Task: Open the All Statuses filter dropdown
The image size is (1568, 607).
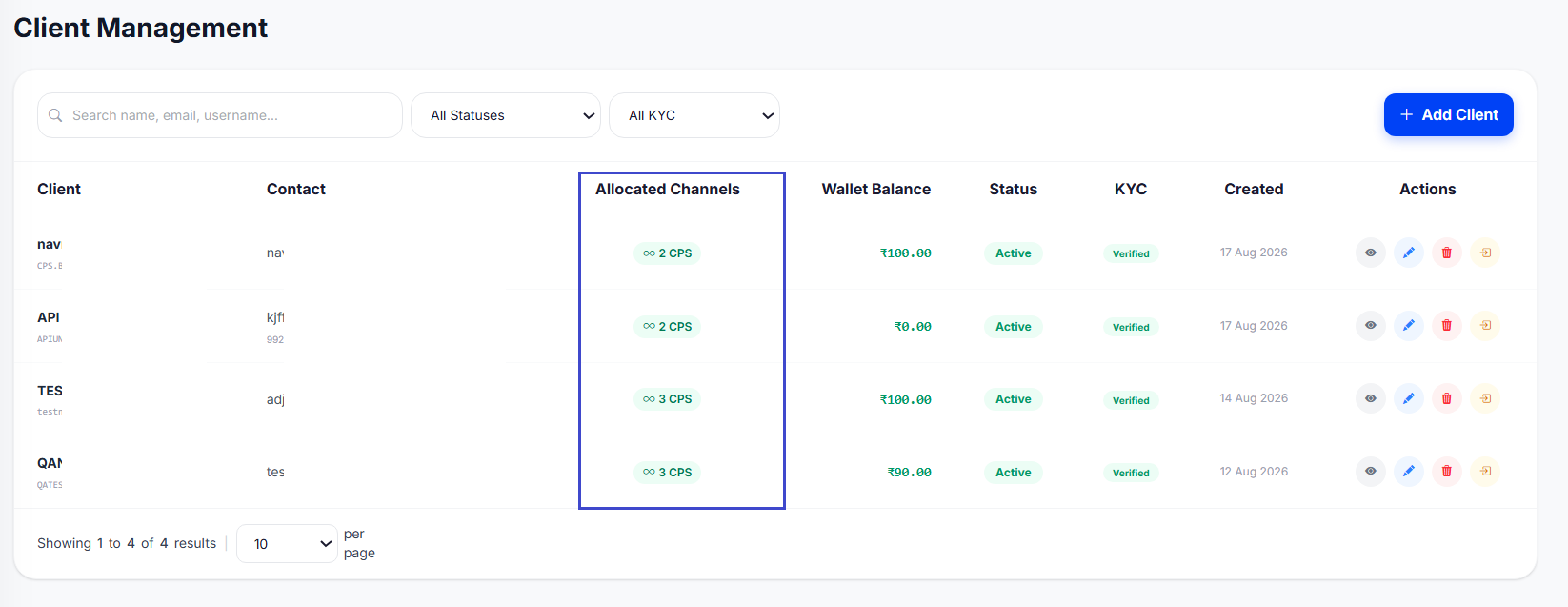Action: click(x=506, y=115)
